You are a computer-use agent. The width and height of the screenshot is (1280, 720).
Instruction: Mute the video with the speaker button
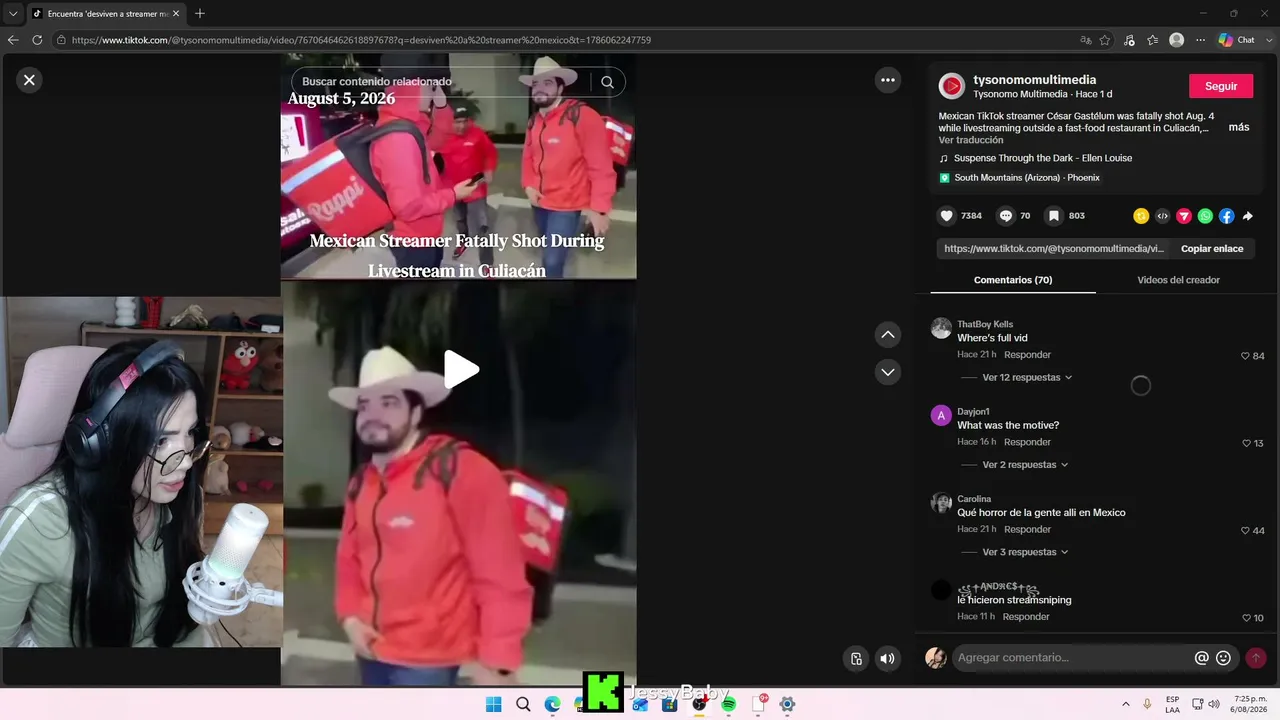pos(887,658)
